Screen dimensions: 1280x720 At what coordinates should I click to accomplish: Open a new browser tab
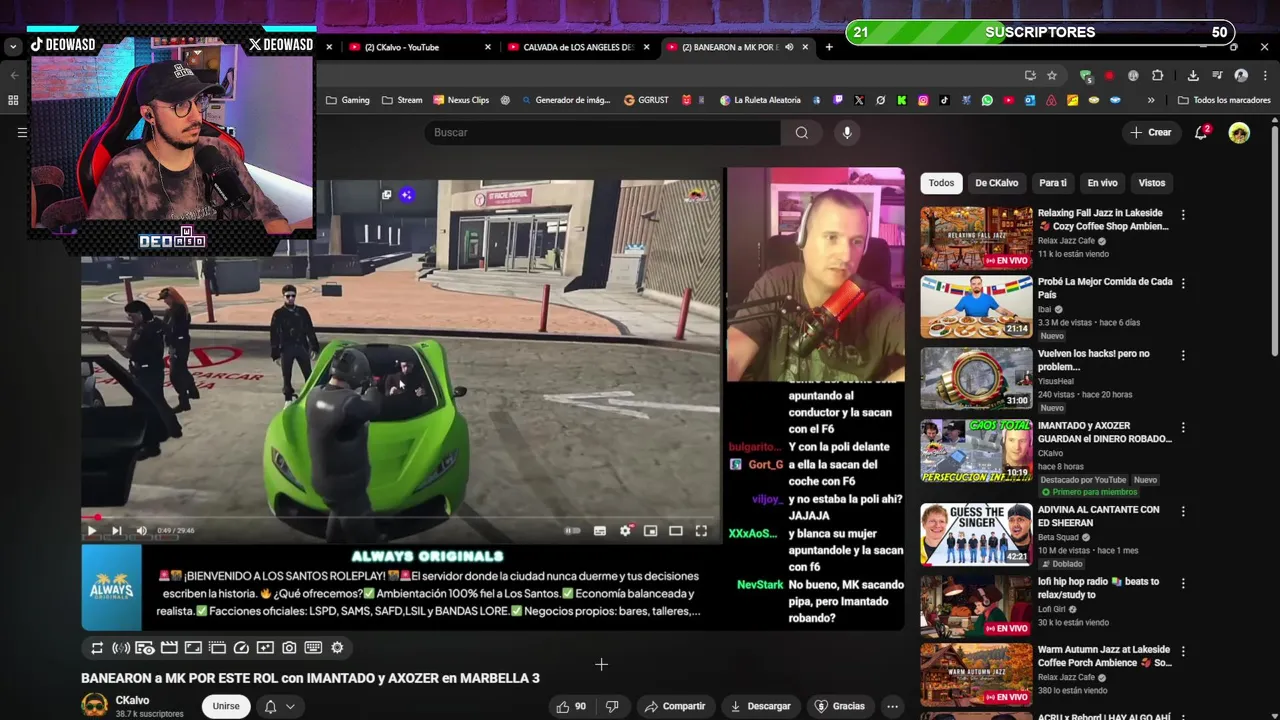point(829,47)
